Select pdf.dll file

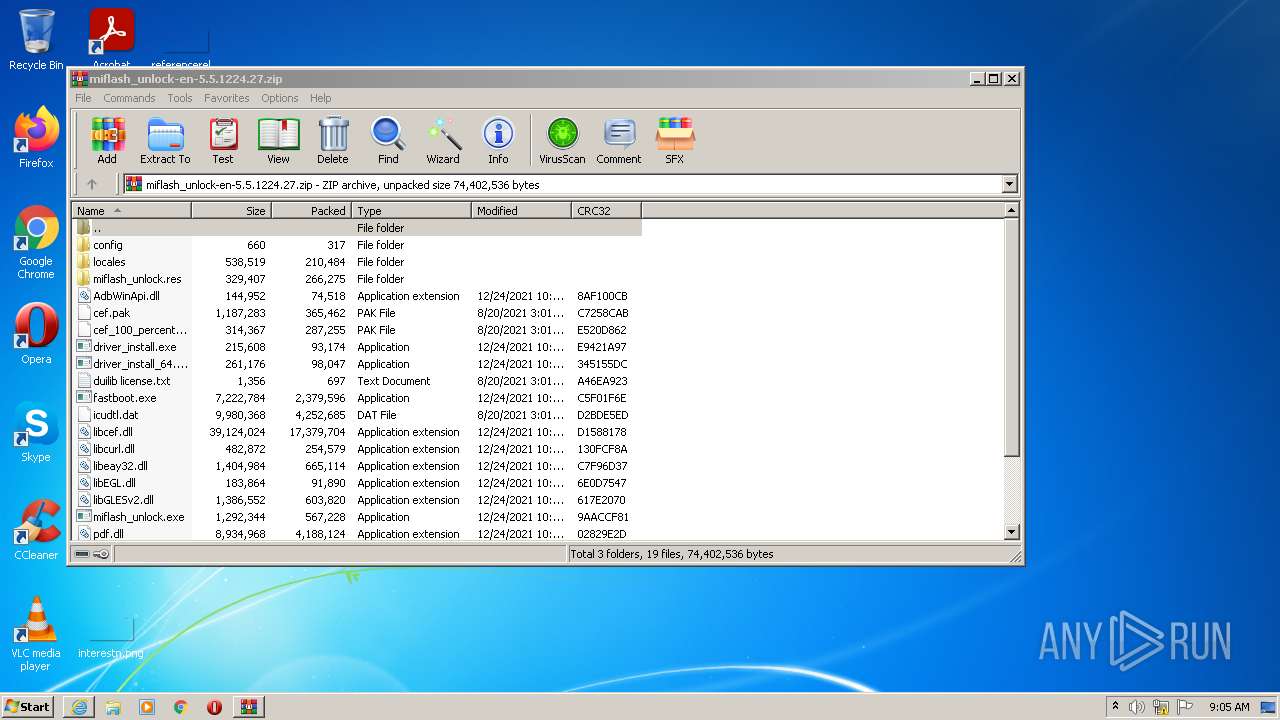click(357, 534)
